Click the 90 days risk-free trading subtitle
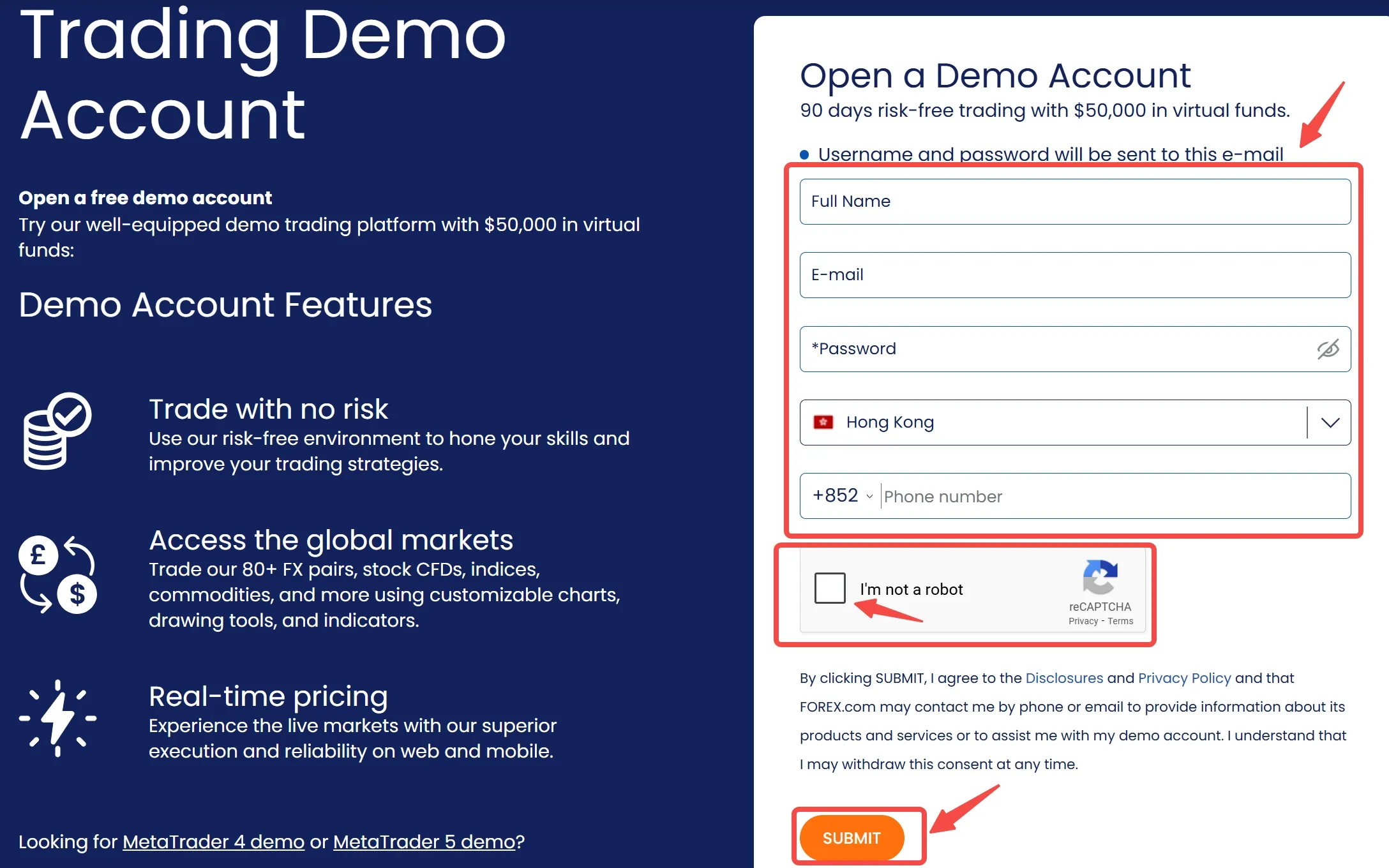This screenshot has height=868, width=1389. [1045, 110]
